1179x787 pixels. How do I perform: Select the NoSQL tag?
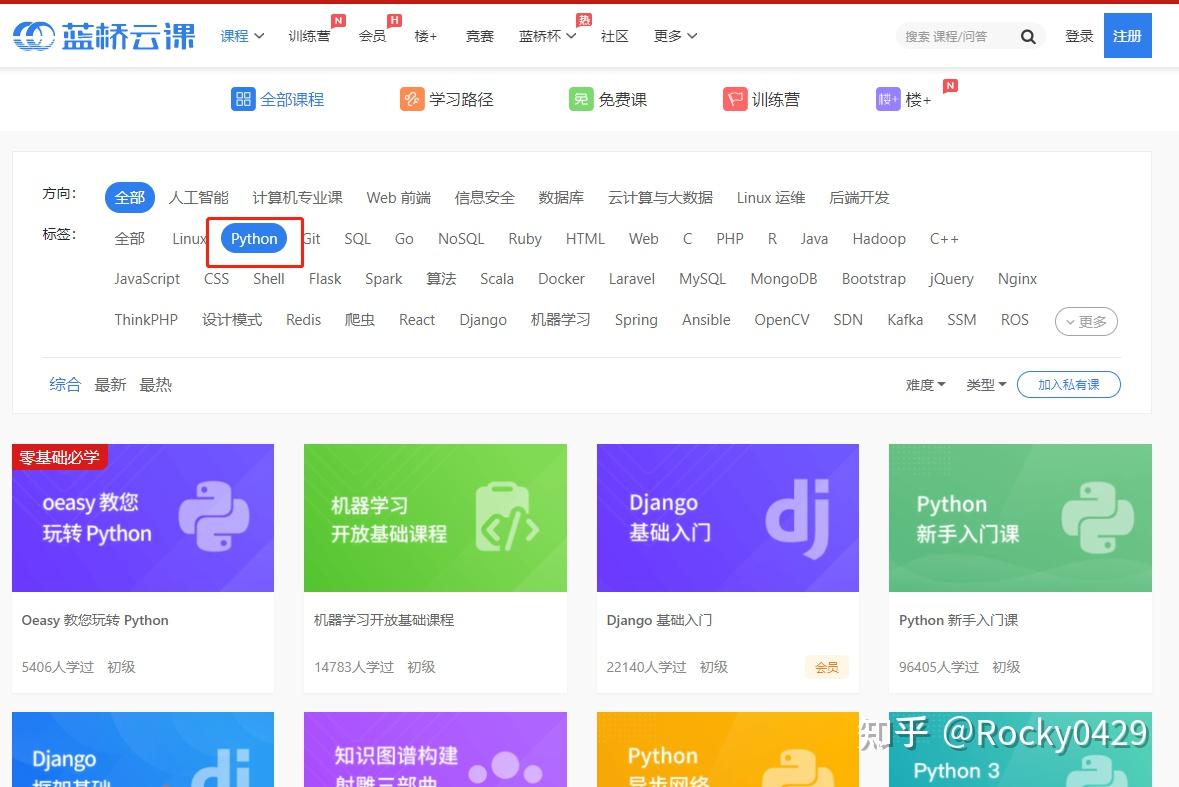[x=461, y=239]
